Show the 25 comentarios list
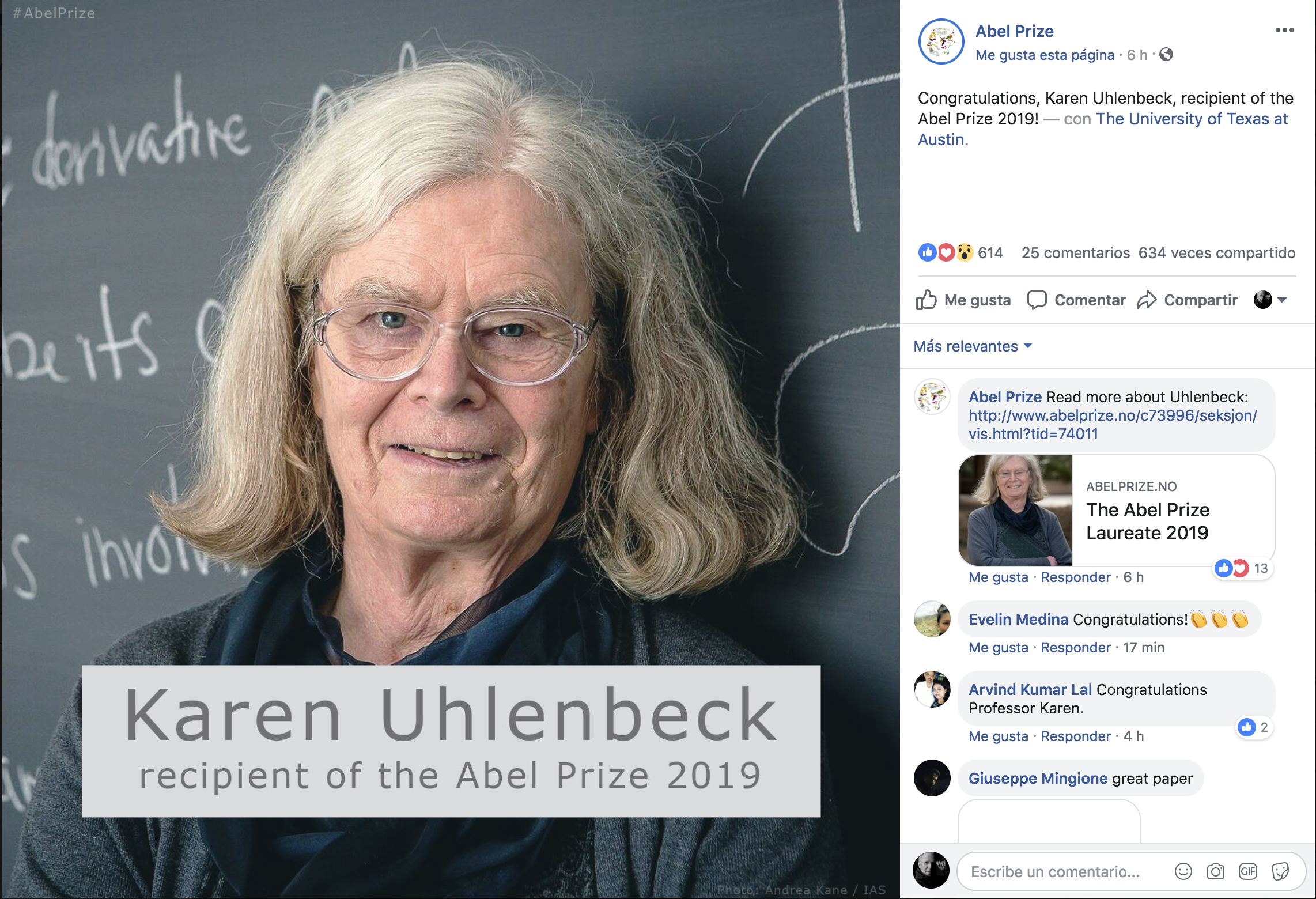The height and width of the screenshot is (899, 1316). click(1075, 252)
